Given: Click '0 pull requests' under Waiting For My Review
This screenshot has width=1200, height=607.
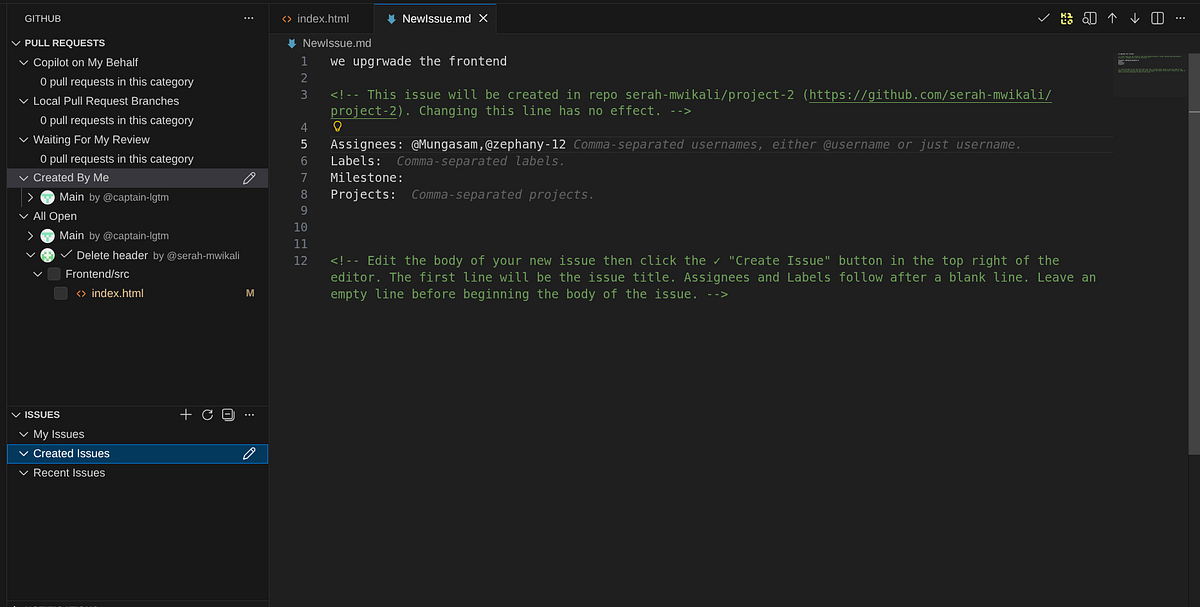Looking at the screenshot, I should pyautogui.click(x=117, y=159).
